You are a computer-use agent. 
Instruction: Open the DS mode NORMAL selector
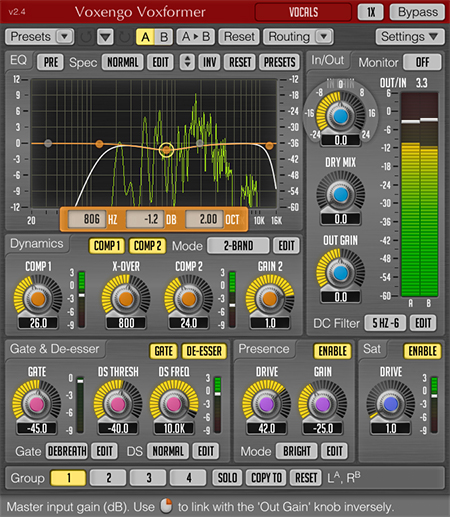pyautogui.click(x=168, y=451)
